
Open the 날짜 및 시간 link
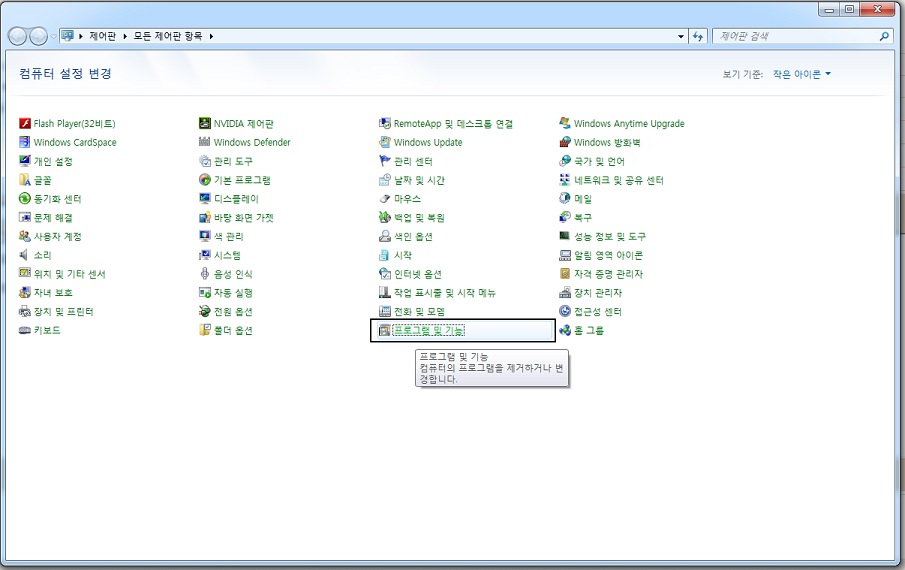419,180
